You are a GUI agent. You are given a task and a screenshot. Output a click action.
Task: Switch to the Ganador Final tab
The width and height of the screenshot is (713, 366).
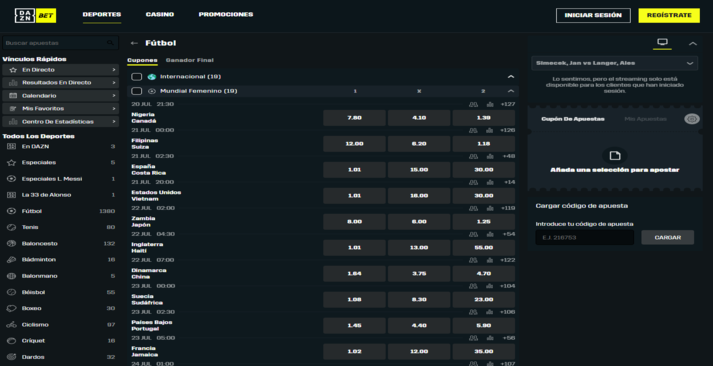click(190, 60)
